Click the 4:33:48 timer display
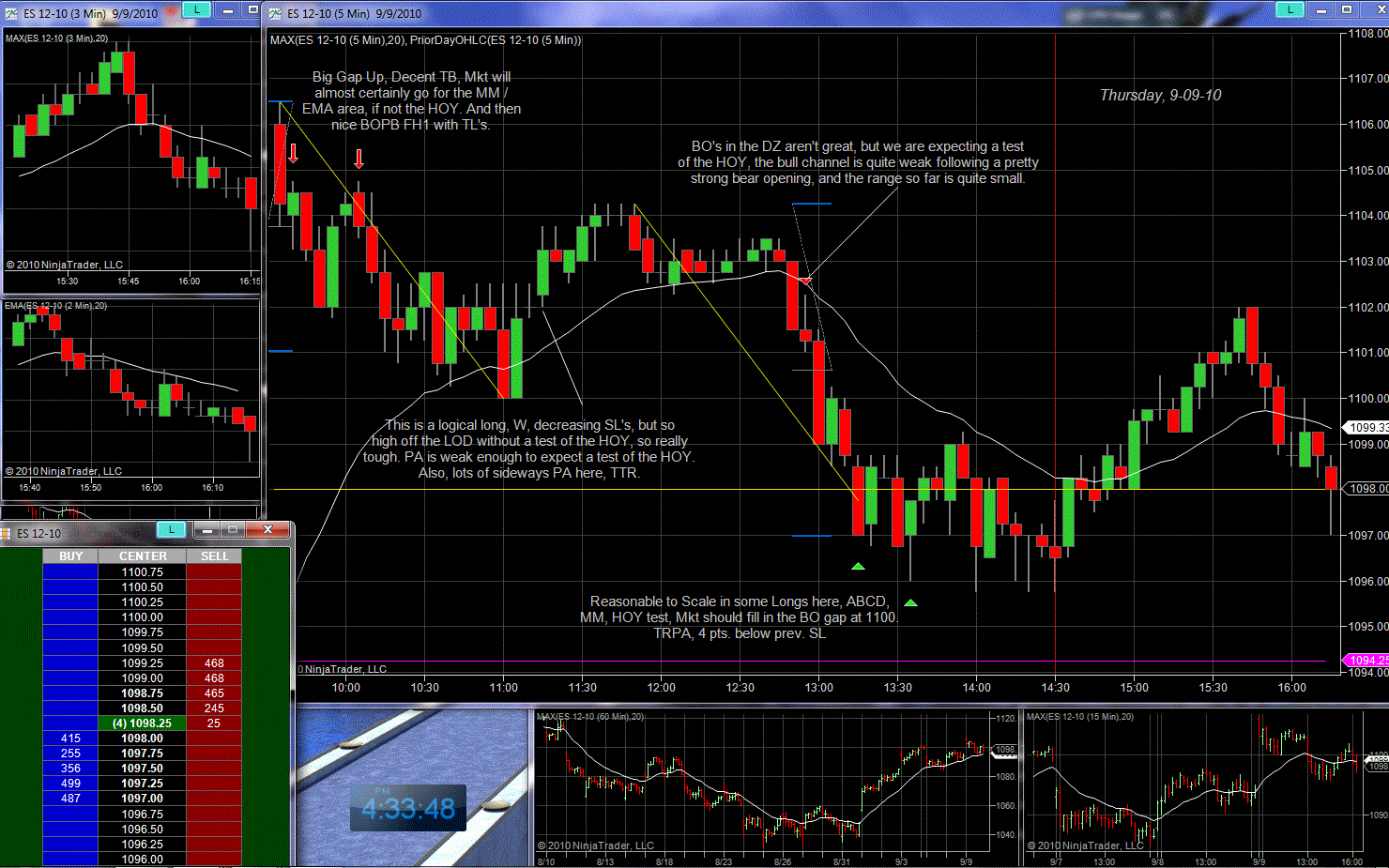 tap(408, 808)
